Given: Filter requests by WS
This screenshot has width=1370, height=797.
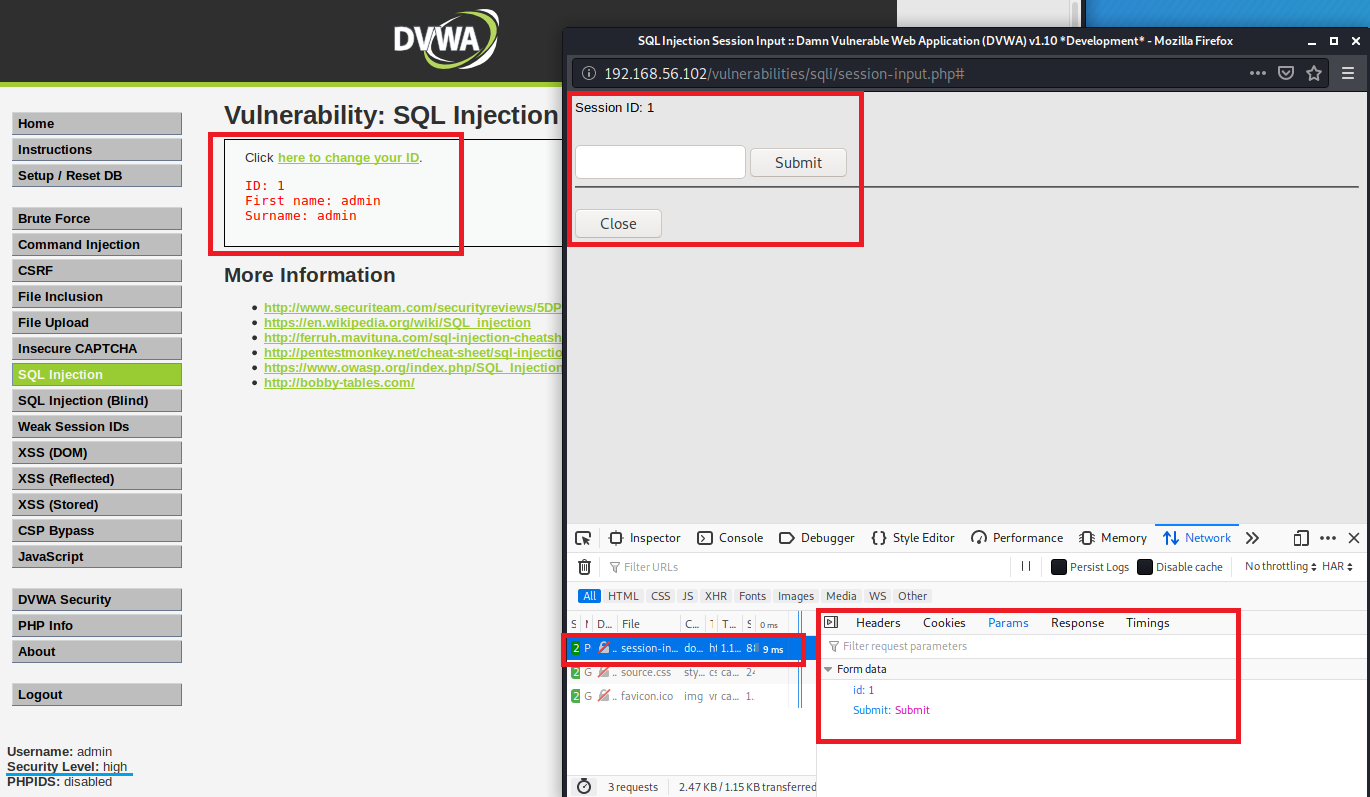Looking at the screenshot, I should (x=878, y=596).
